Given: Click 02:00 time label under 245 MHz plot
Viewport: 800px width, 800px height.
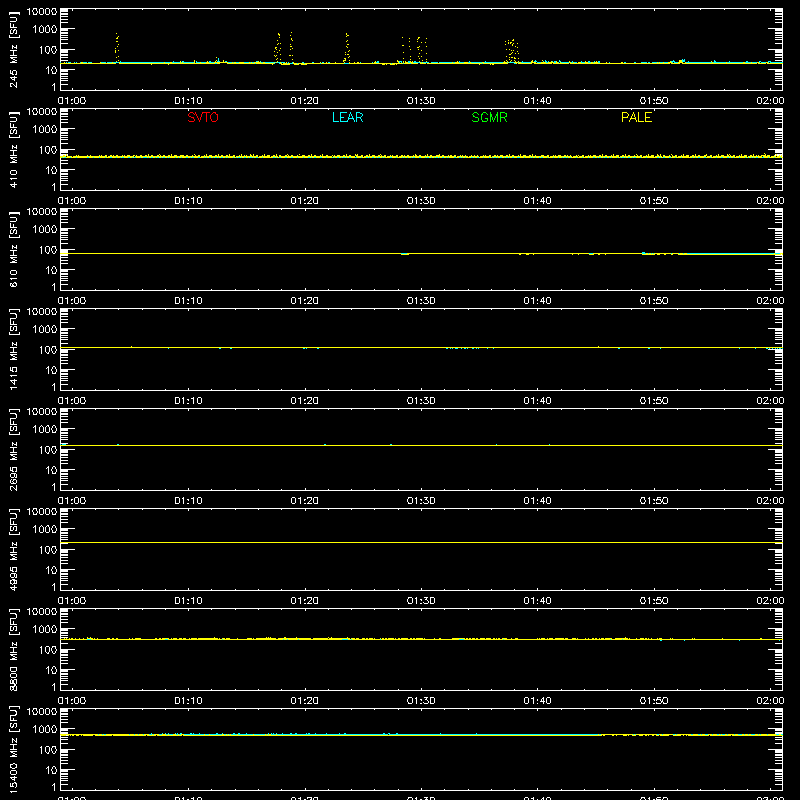Looking at the screenshot, I should coord(770,101).
